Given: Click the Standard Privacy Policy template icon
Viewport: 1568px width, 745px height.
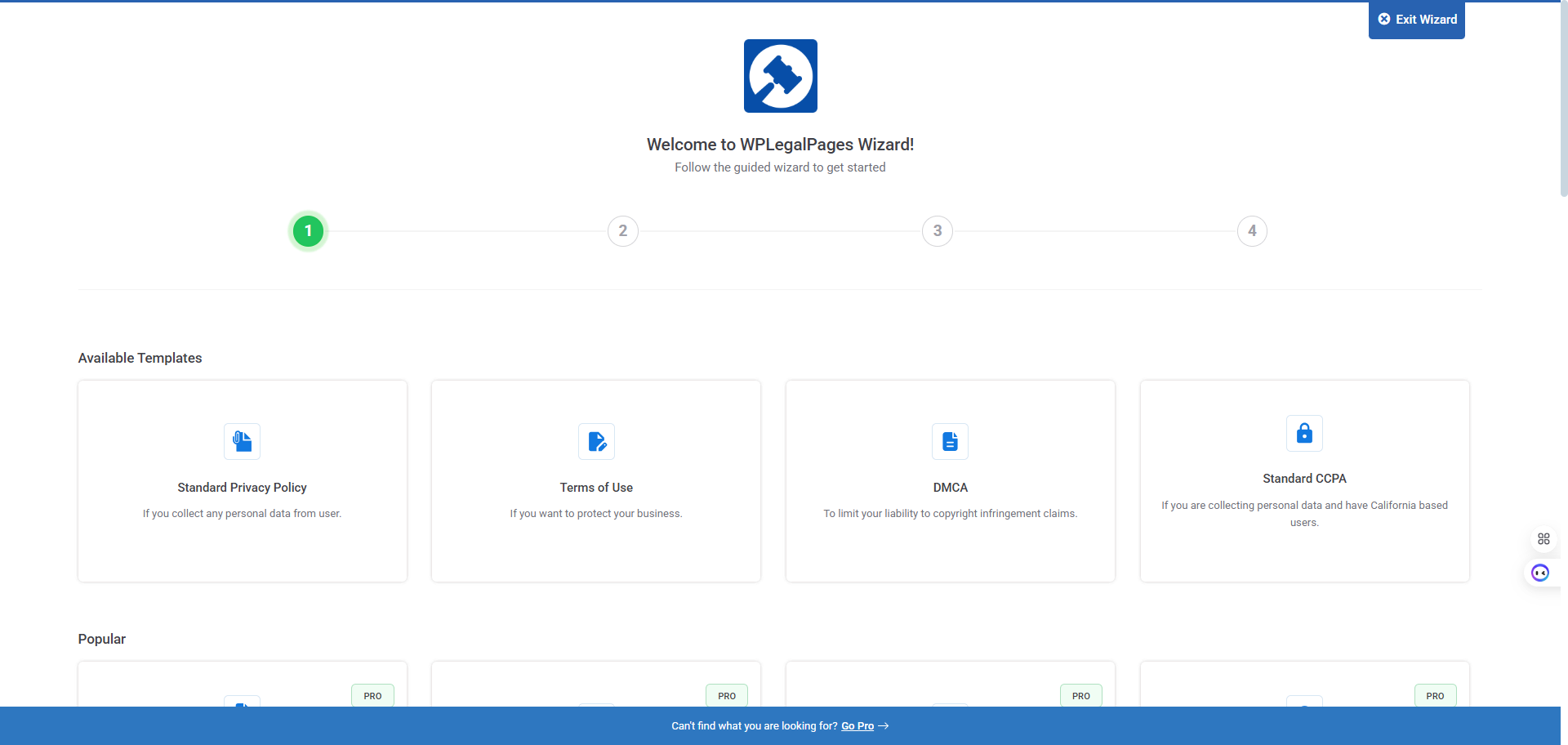Looking at the screenshot, I should coord(242,441).
